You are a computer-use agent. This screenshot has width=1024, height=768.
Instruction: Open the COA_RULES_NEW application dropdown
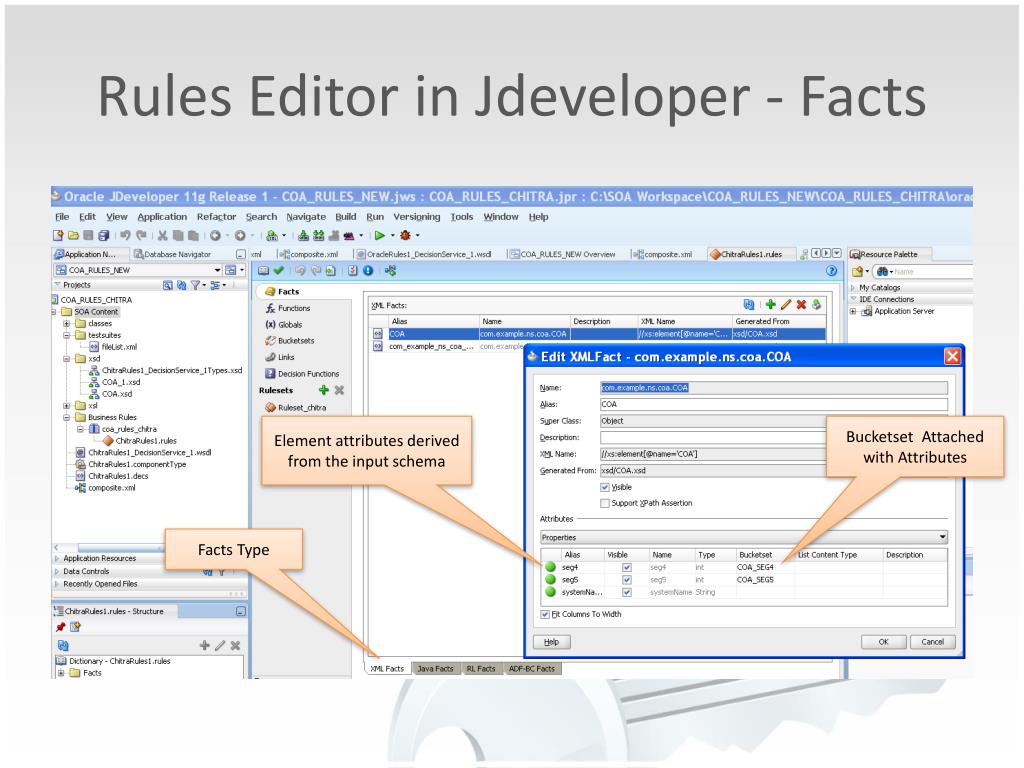click(217, 270)
